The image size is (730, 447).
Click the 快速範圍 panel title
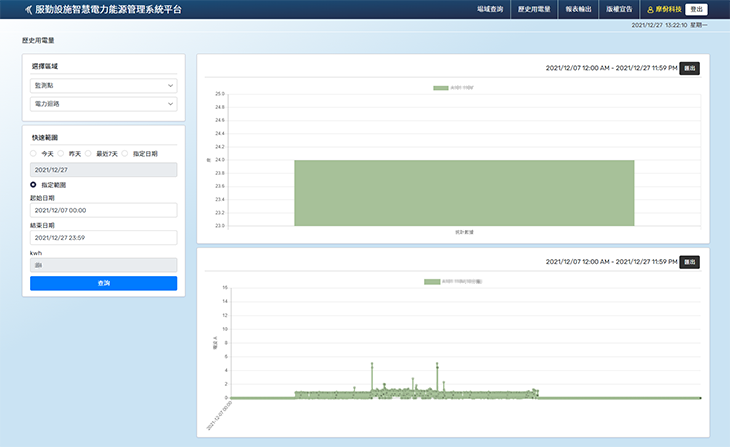(45, 138)
